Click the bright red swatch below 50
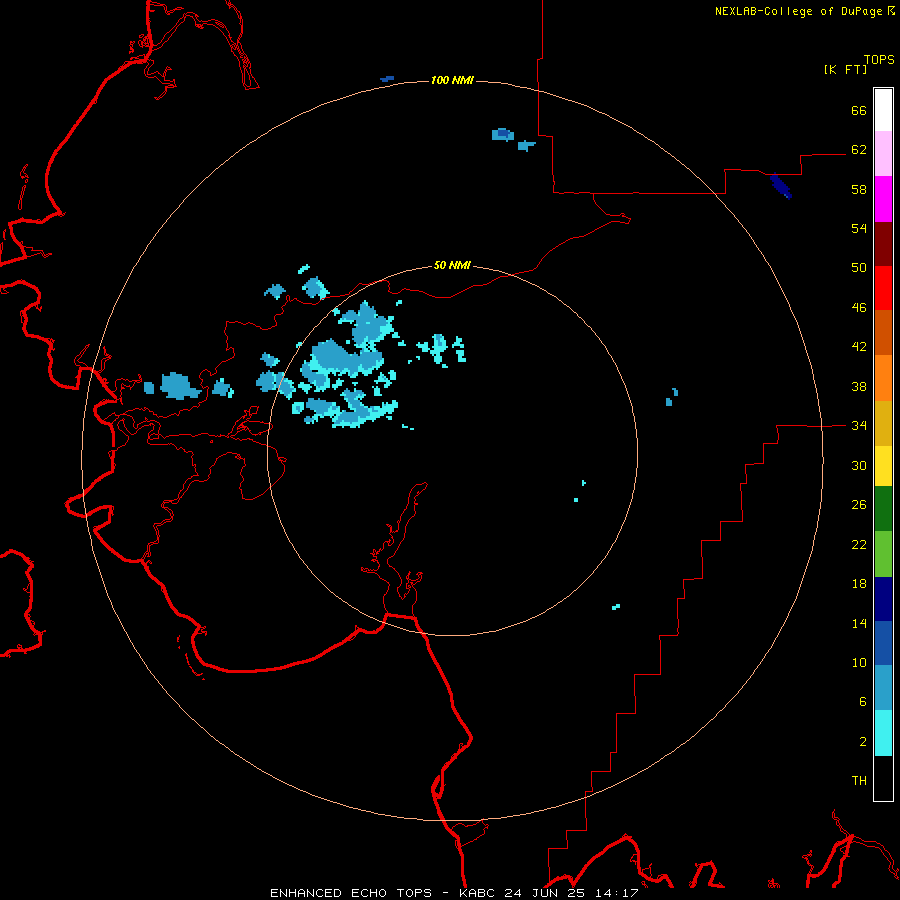The height and width of the screenshot is (900, 900). point(883,288)
